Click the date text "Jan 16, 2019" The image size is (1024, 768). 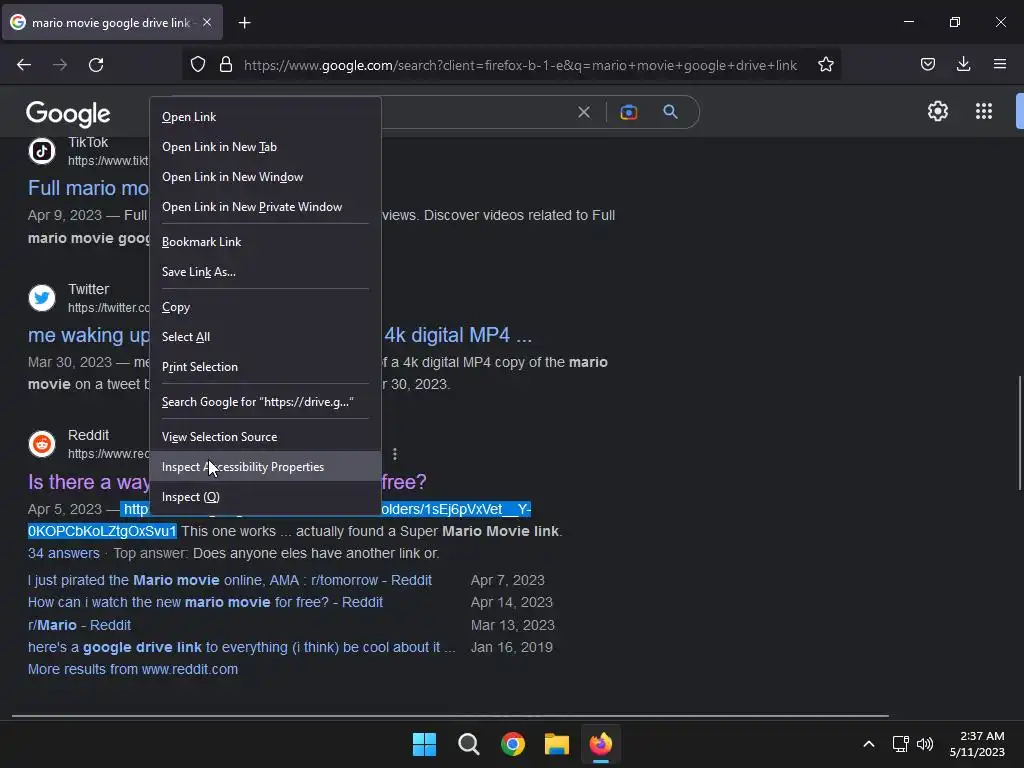tap(512, 647)
